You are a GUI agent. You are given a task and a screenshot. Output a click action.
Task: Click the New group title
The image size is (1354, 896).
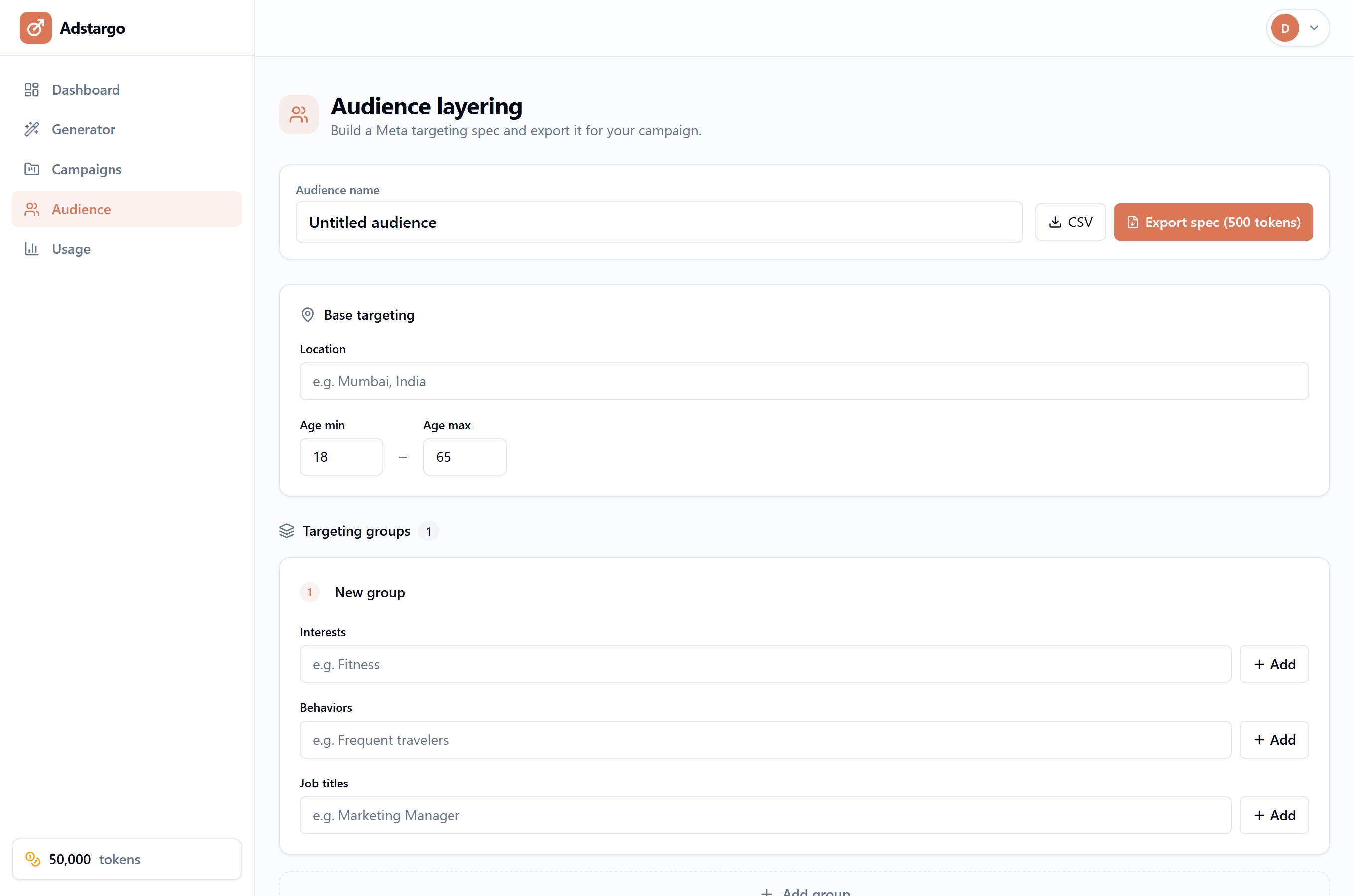[x=370, y=592]
